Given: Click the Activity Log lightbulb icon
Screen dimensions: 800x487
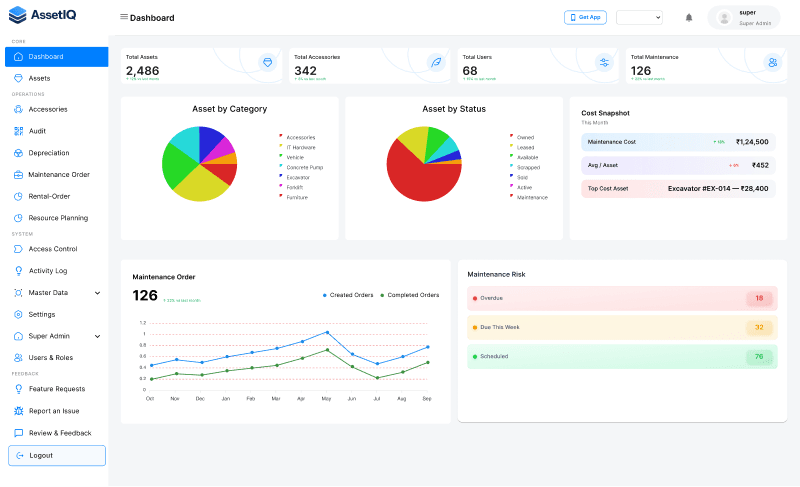Looking at the screenshot, I should point(18,271).
